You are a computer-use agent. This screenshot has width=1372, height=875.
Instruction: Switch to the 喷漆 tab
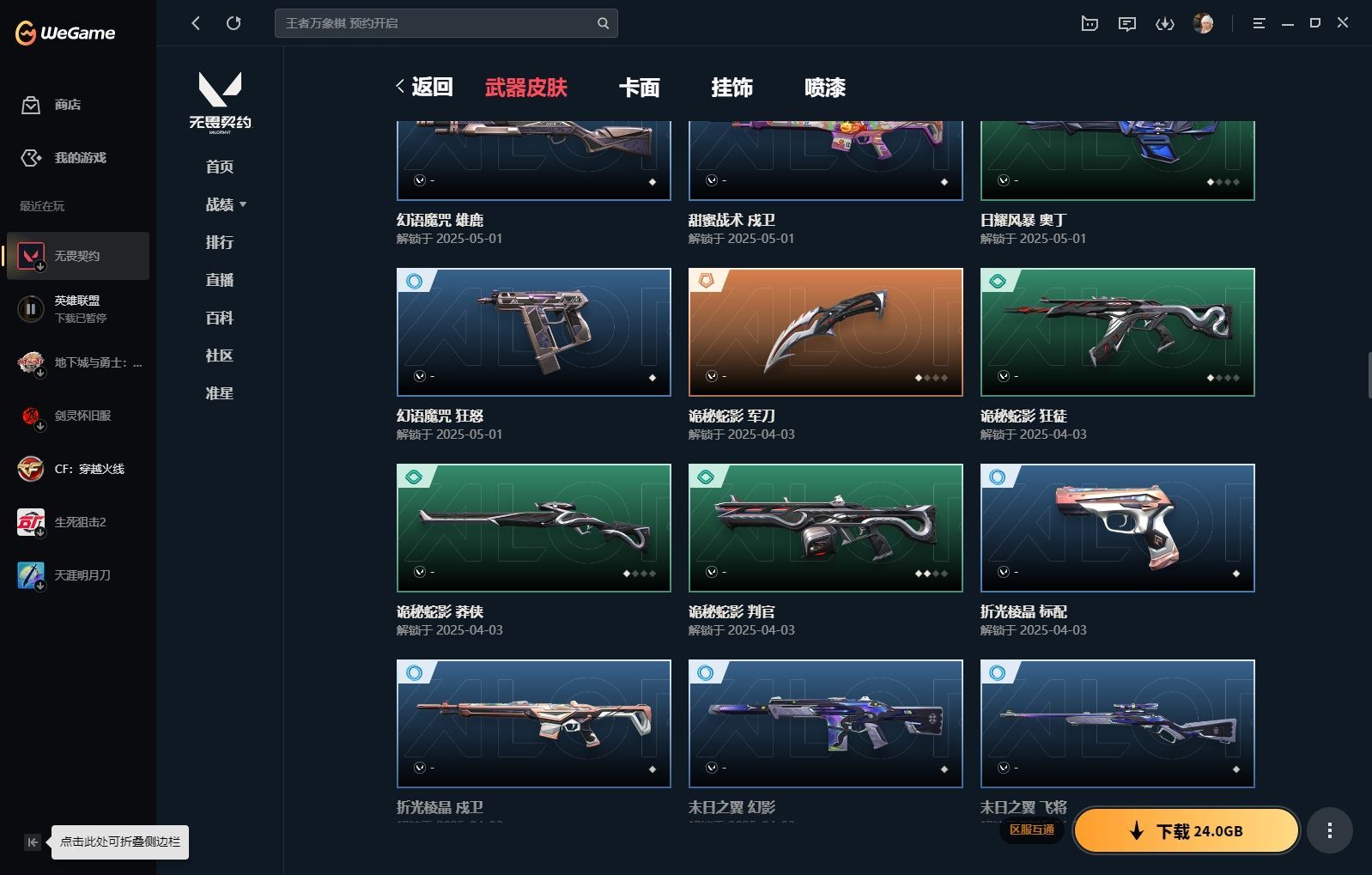(x=825, y=88)
